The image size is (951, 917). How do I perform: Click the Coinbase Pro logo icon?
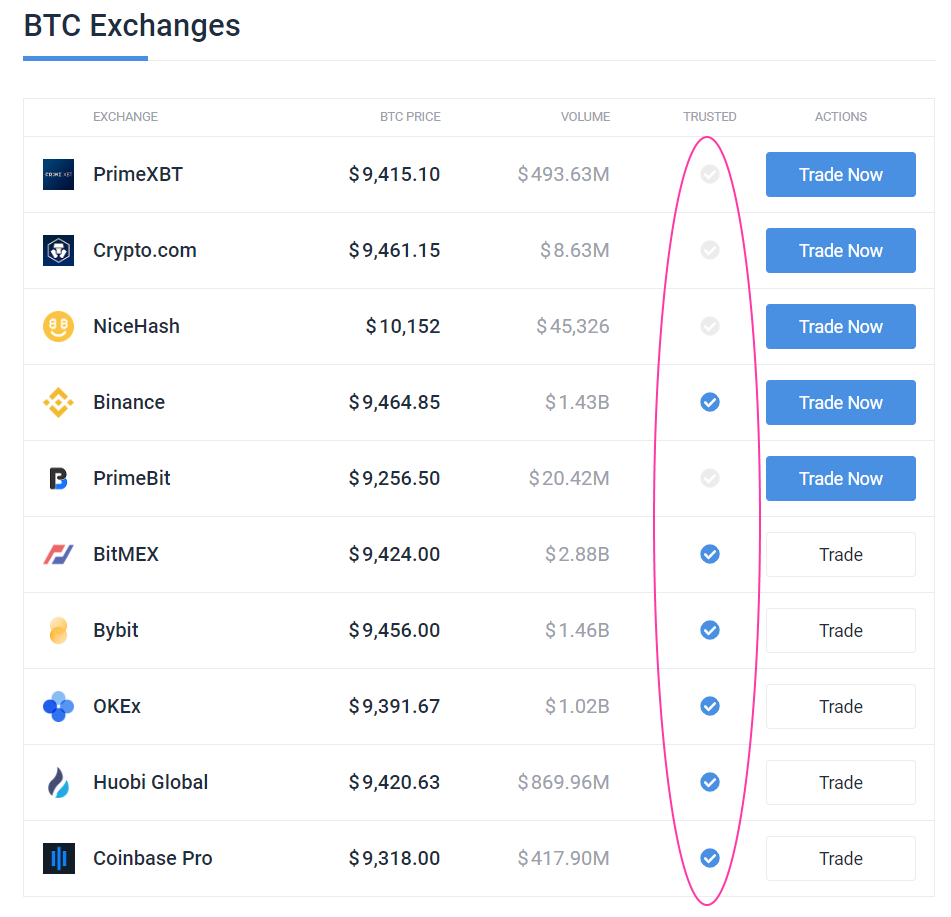[58, 858]
